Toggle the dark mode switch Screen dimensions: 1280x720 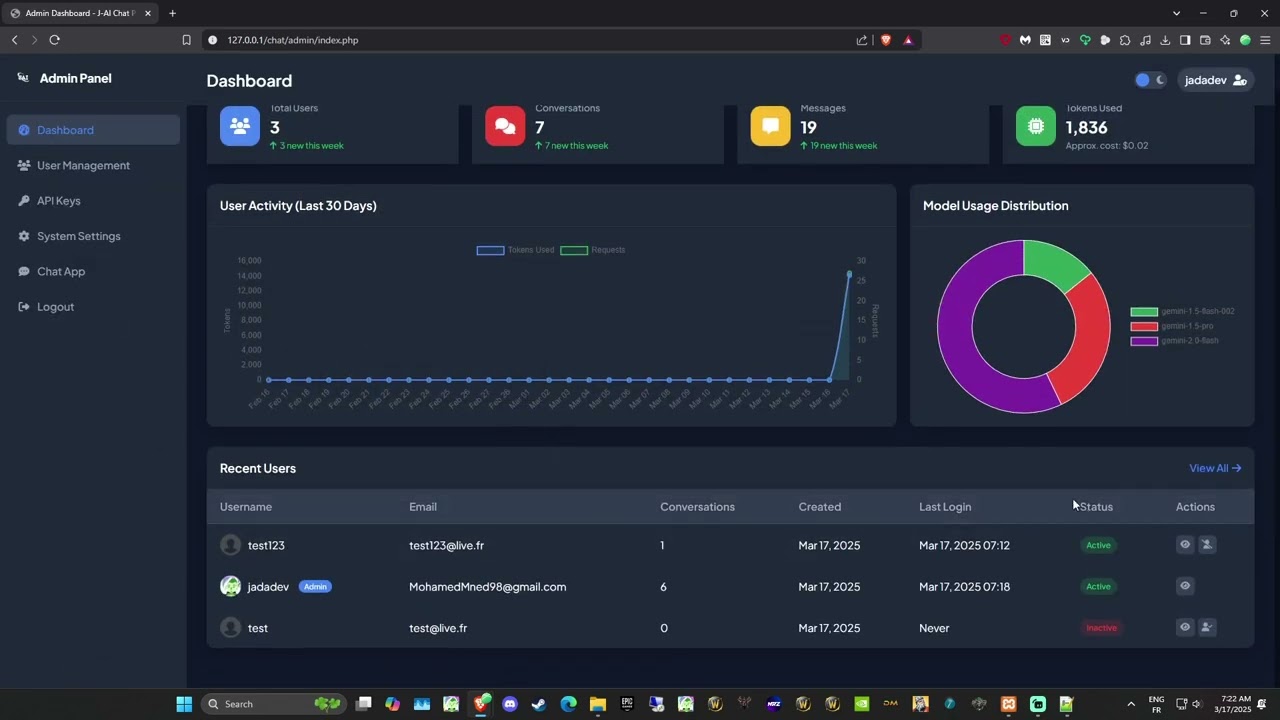click(x=1150, y=80)
